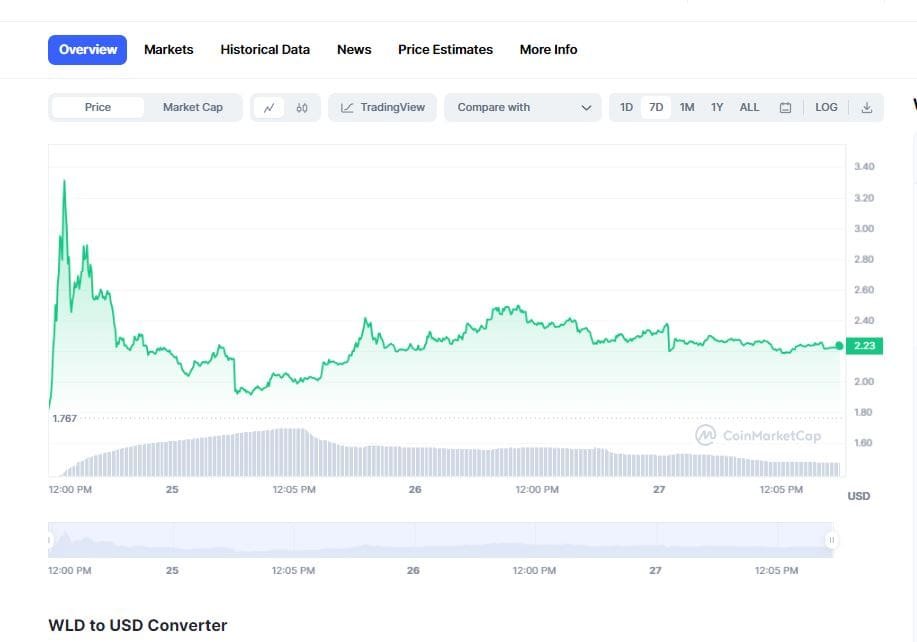The width and height of the screenshot is (917, 642).
Task: Expand the Price Estimates menu
Action: 445,49
